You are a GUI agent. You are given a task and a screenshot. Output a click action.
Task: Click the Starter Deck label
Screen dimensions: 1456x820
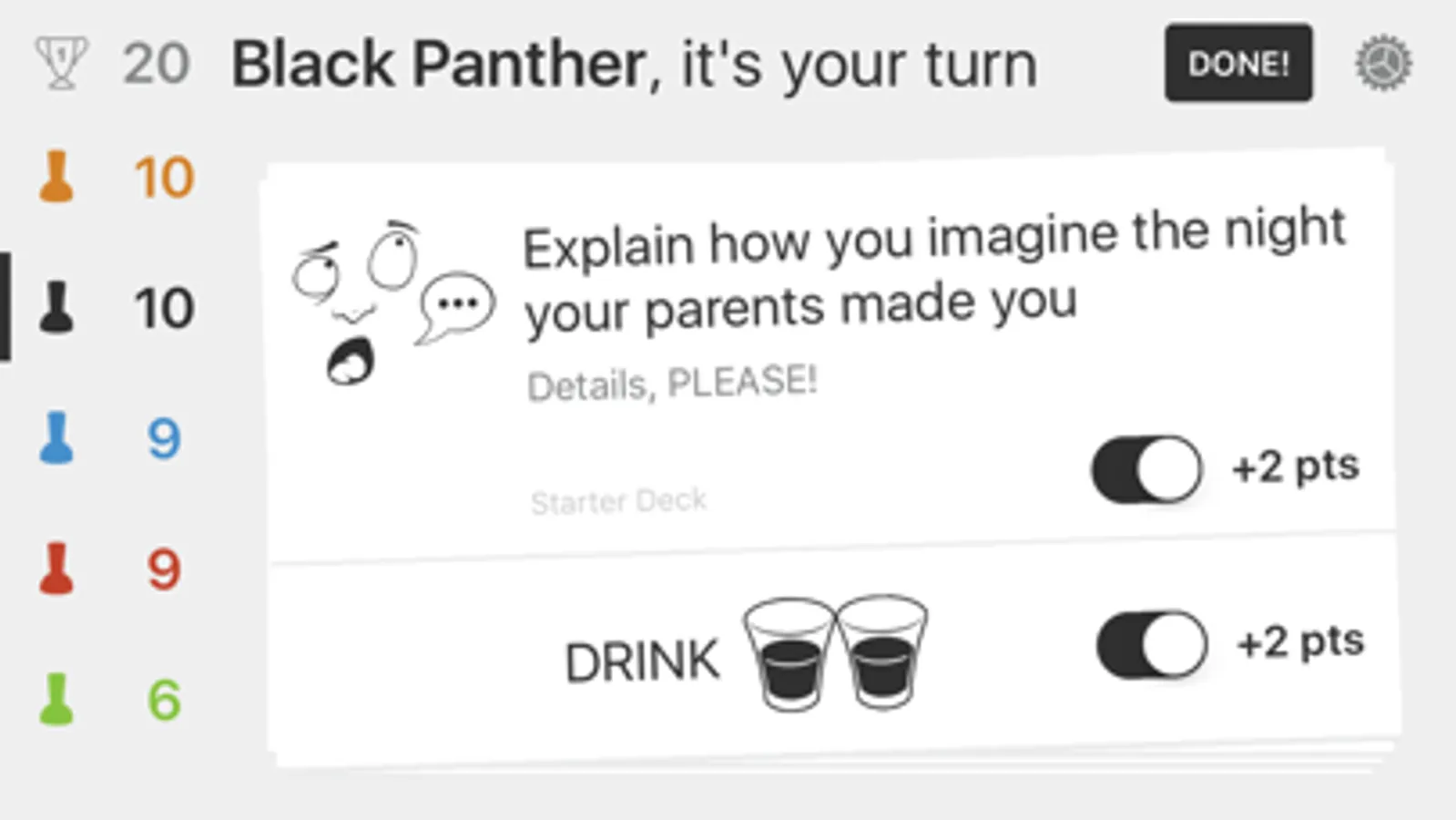(618, 501)
